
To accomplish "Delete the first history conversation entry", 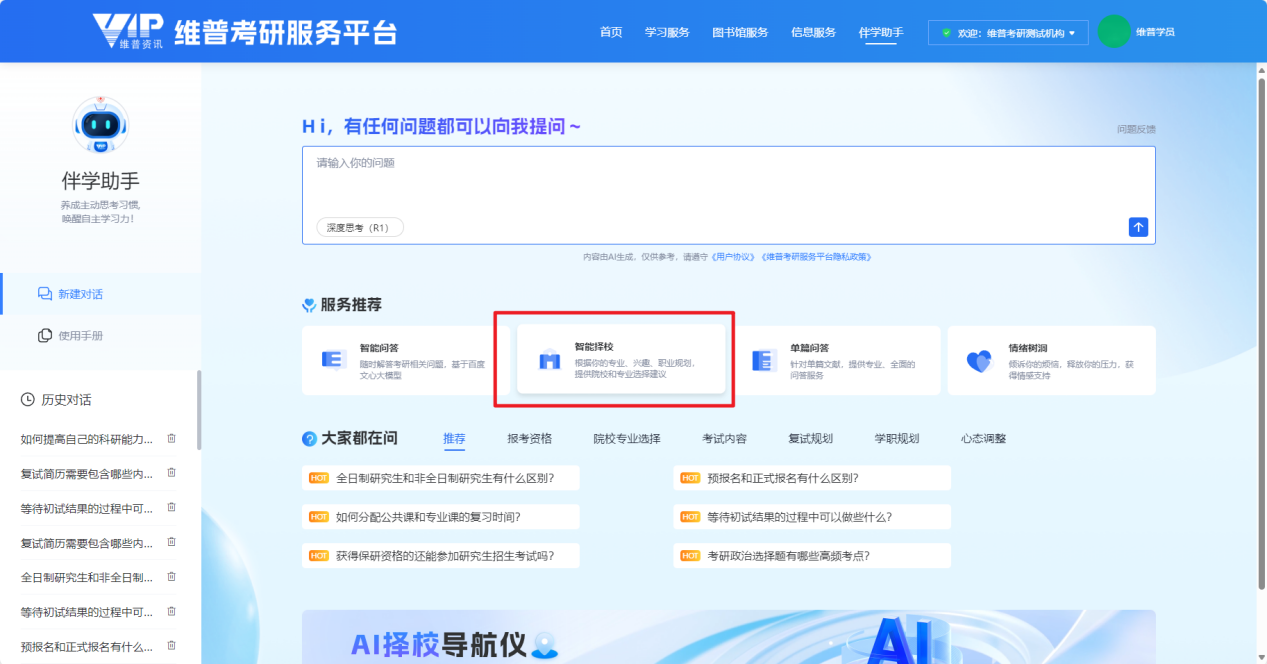I will click(x=171, y=438).
